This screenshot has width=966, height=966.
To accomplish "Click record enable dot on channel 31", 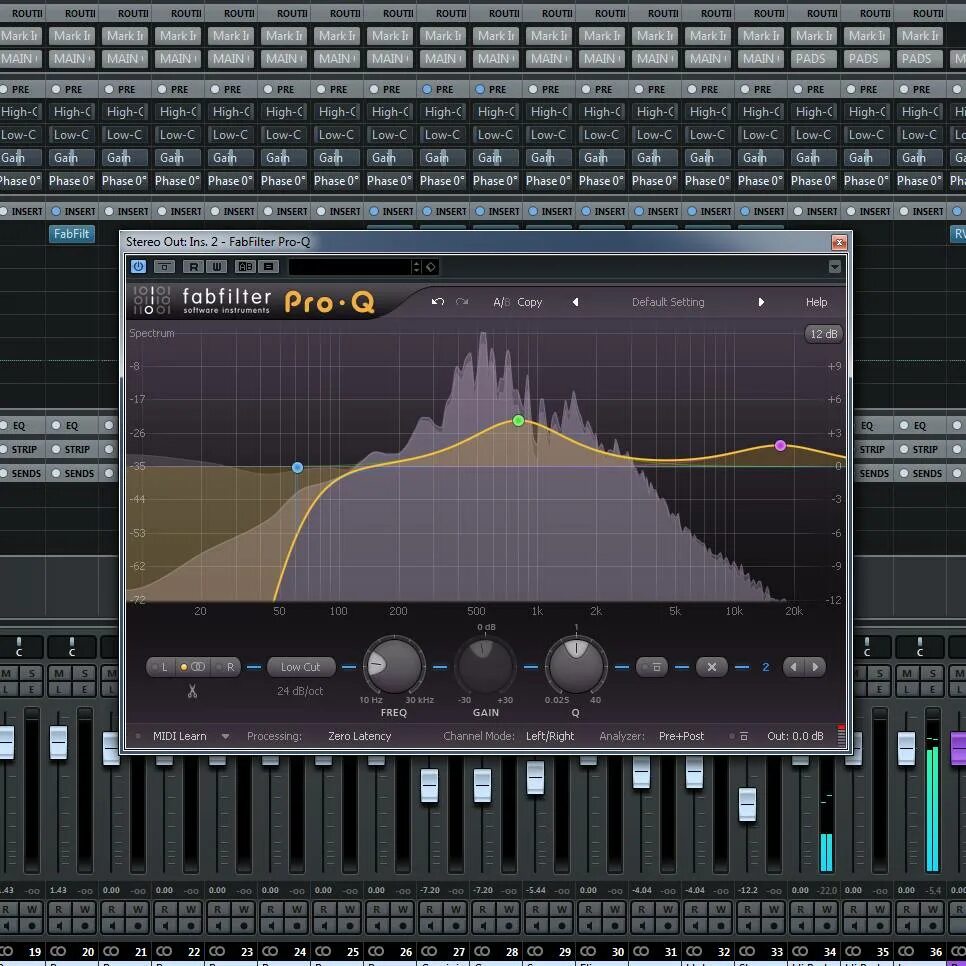I will [x=668, y=926].
